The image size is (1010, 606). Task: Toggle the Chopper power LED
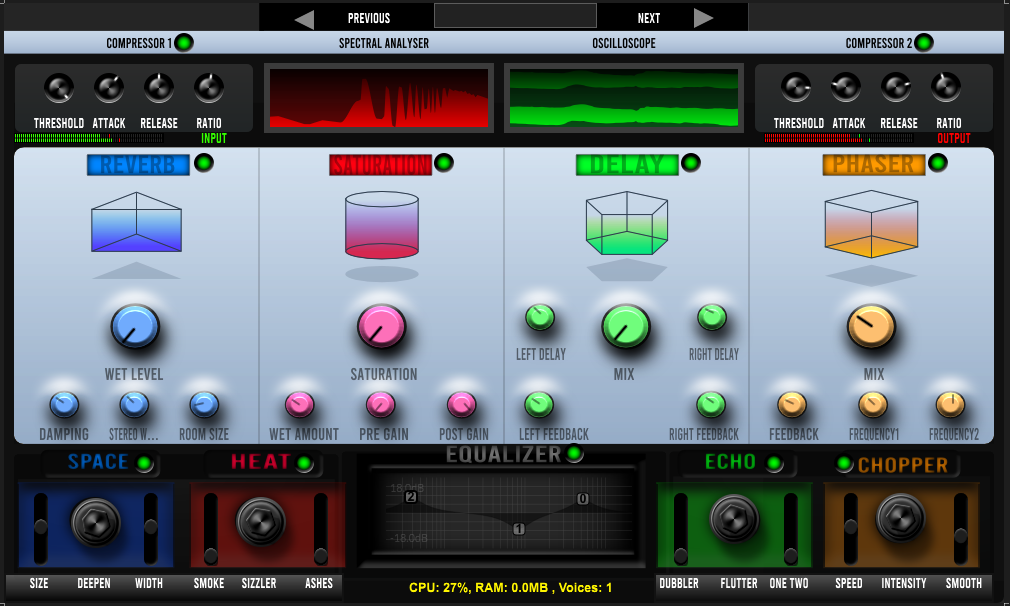coord(844,464)
